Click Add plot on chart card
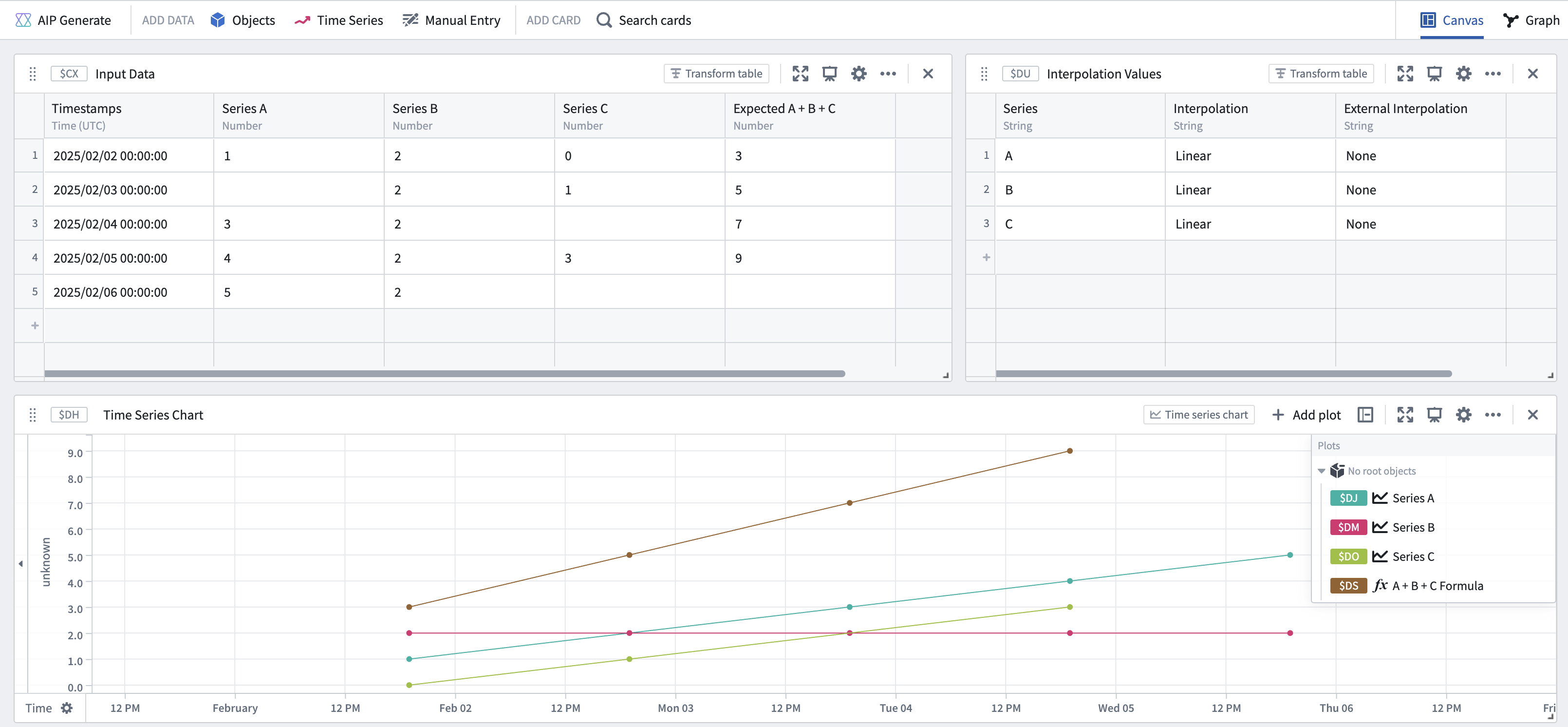Screen dimensions: 1568x727 coord(1306,415)
